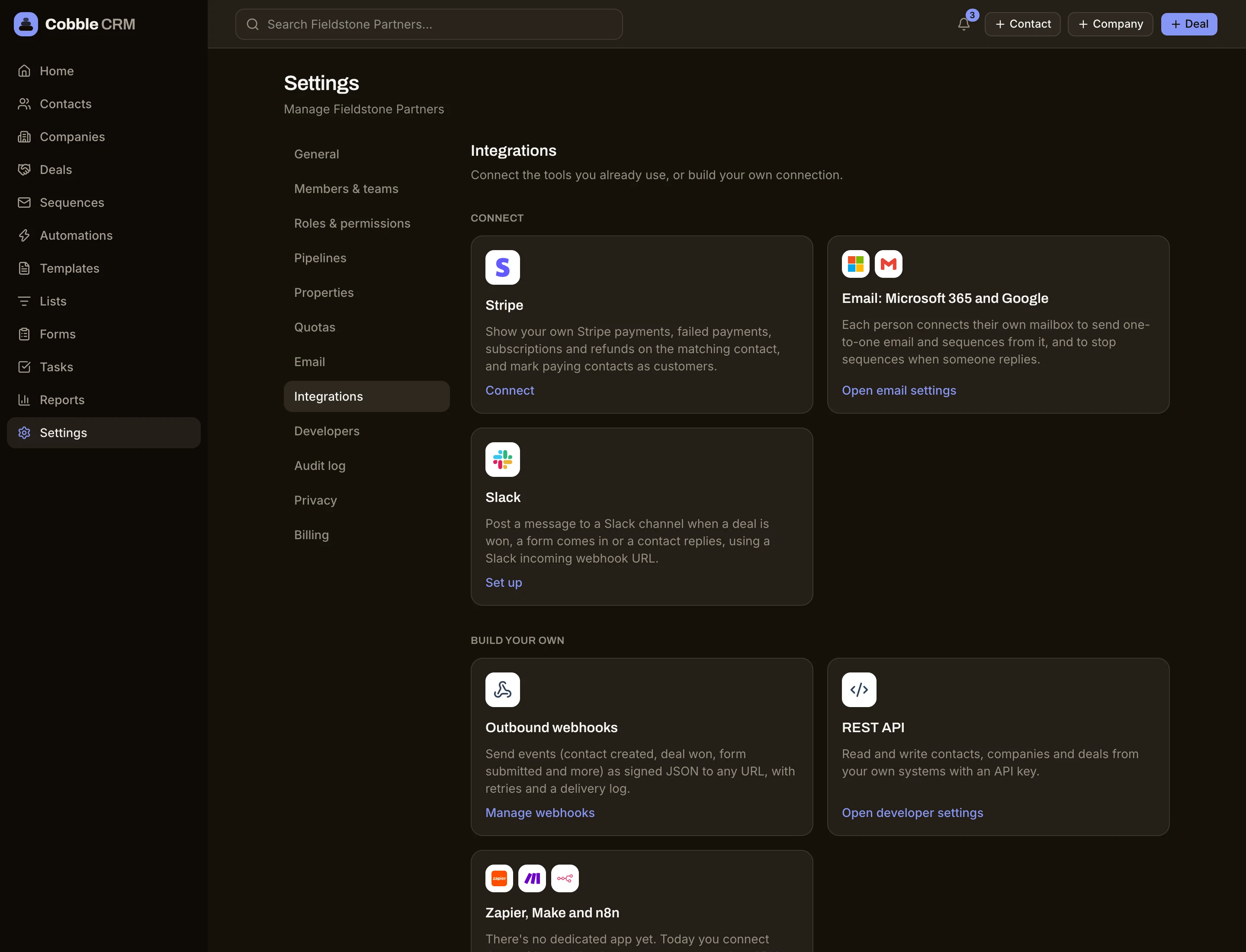Click Connect under Stripe
Screen dimensions: 1246x952
[510, 390]
